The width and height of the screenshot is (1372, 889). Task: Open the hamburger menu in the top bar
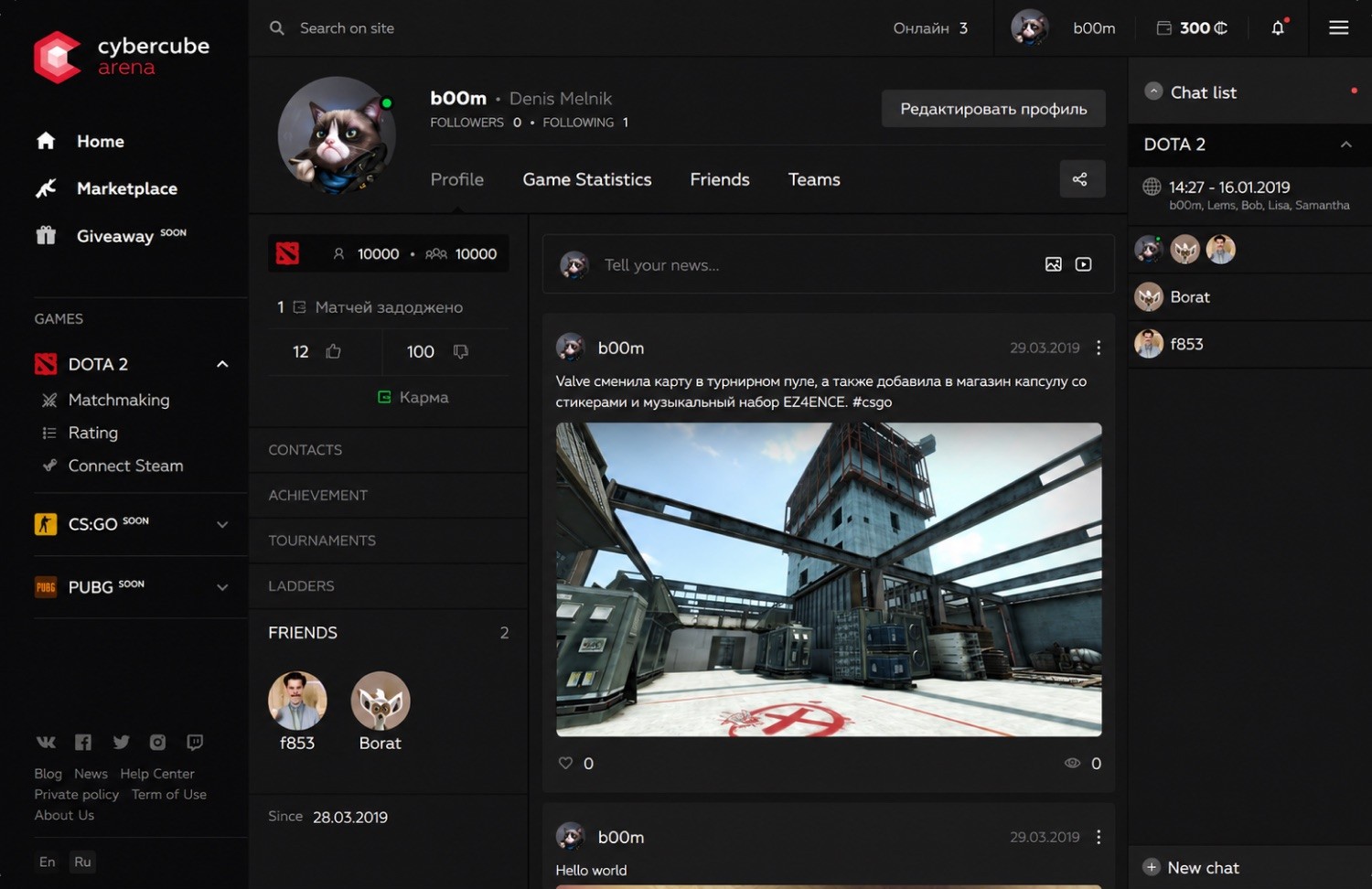tap(1338, 27)
